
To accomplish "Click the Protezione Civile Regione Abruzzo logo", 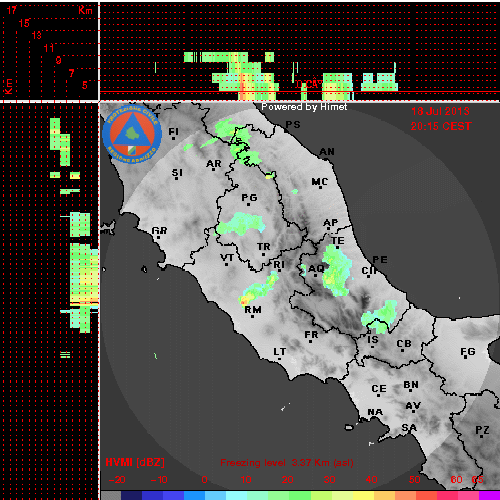I will [132, 134].
